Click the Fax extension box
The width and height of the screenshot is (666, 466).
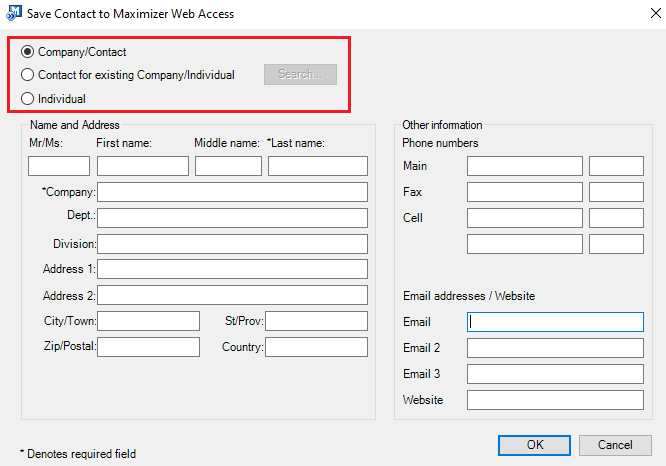pos(616,192)
